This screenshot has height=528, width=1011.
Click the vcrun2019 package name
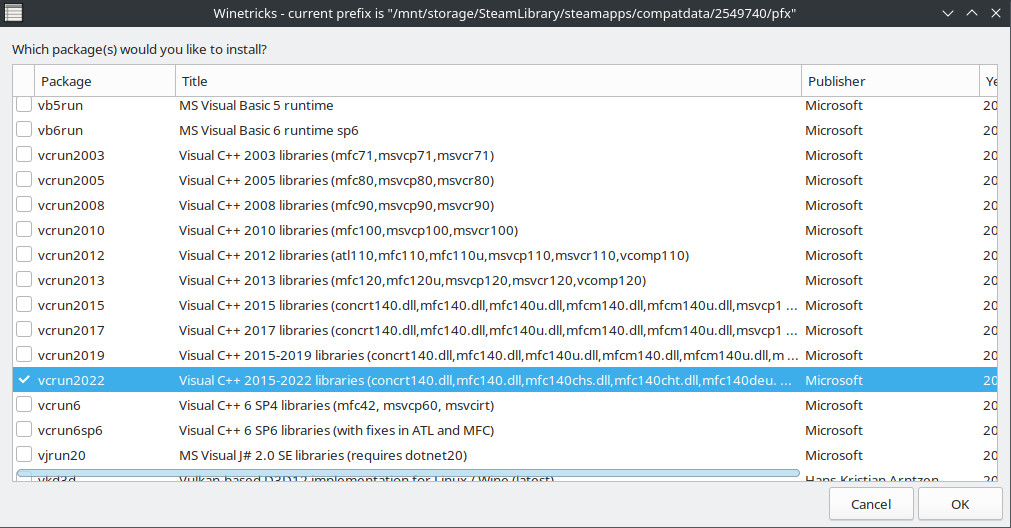tap(71, 355)
